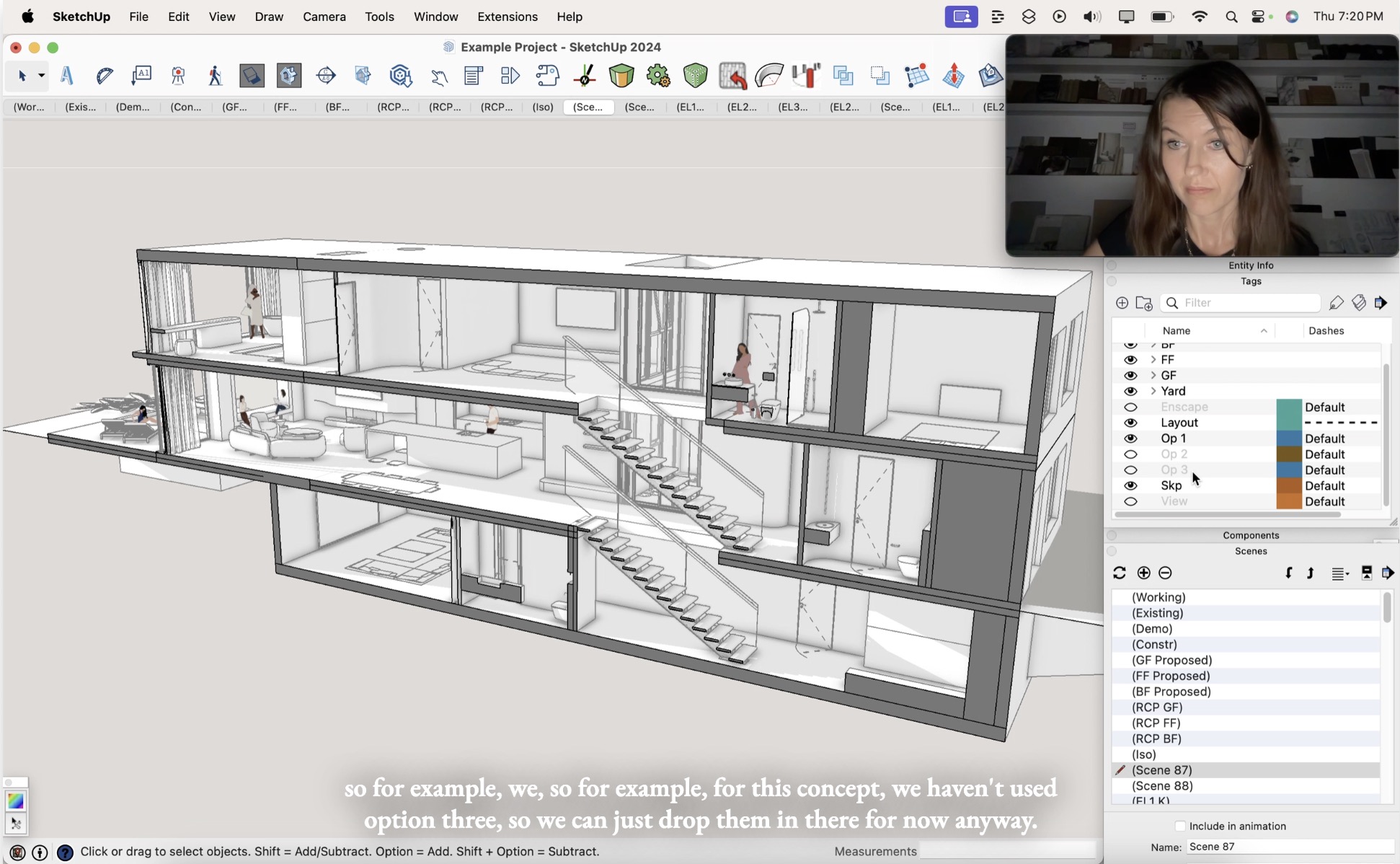
Task: Click the Op 2 tag color swatch
Action: tap(1288, 454)
